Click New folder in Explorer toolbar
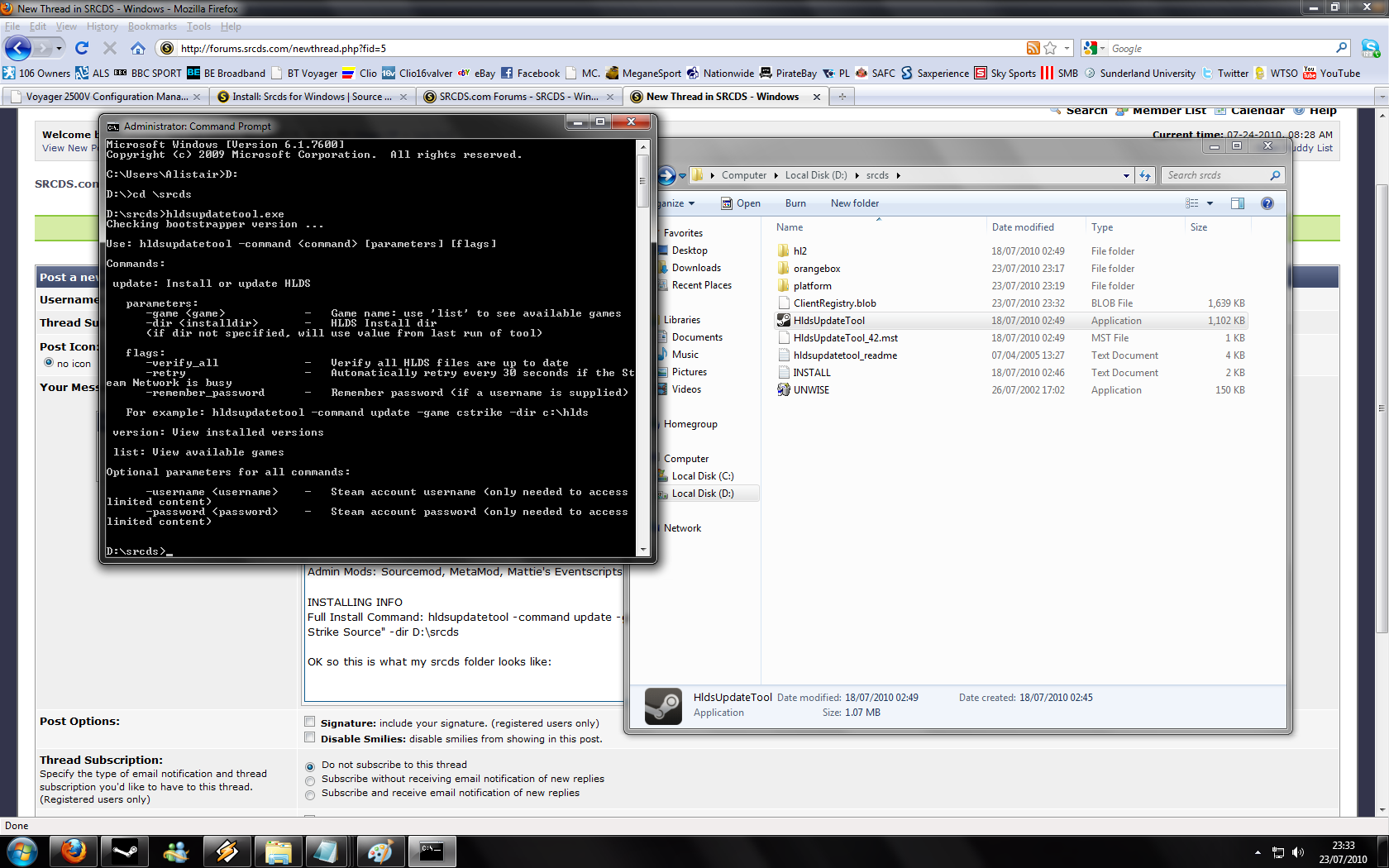 (855, 203)
